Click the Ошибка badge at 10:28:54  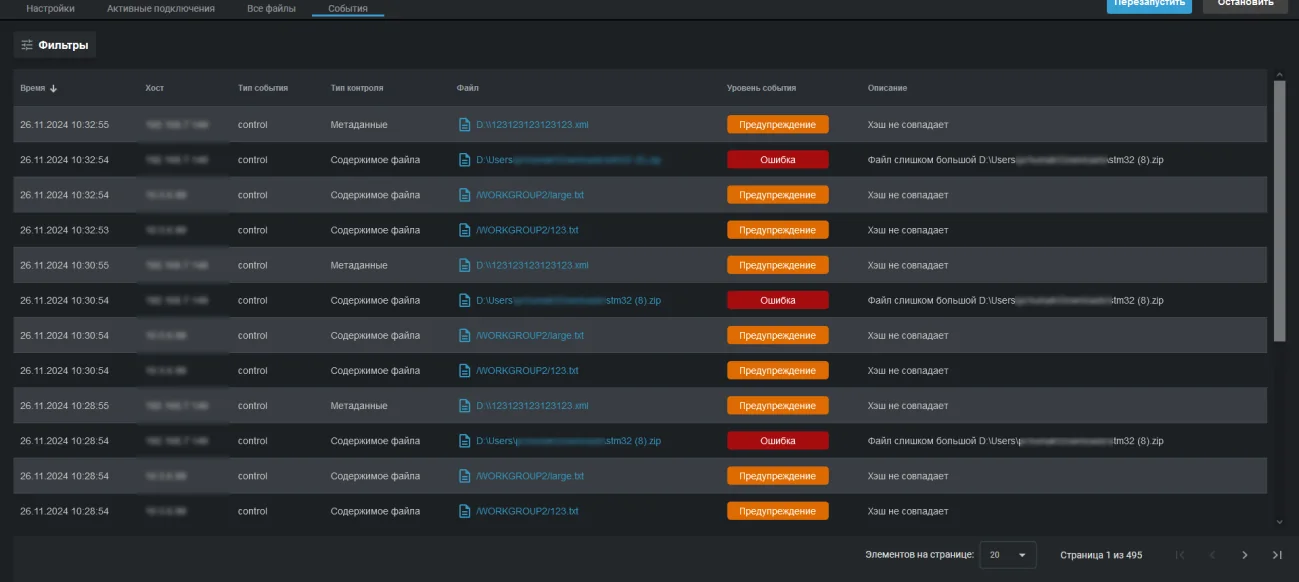pos(778,441)
